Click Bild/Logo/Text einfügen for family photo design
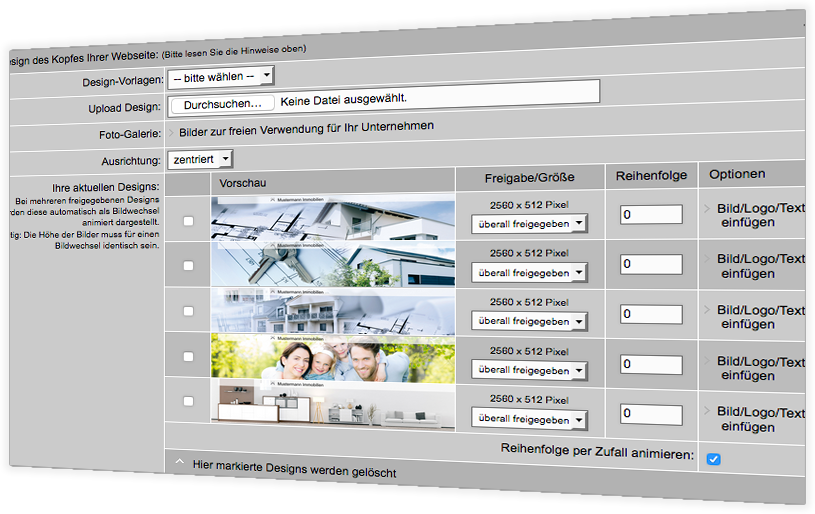The width and height of the screenshot is (815, 514). (x=760, y=368)
